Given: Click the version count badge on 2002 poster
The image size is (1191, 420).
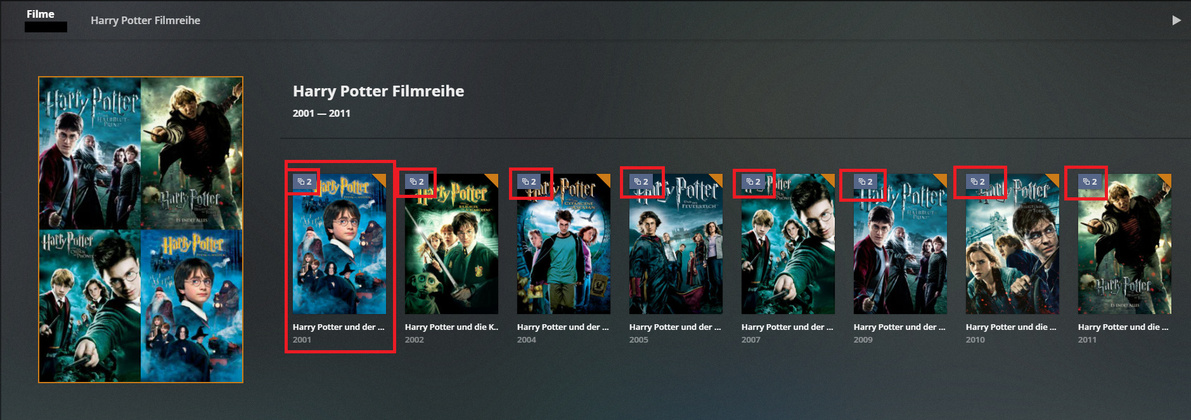Looking at the screenshot, I should tap(416, 182).
